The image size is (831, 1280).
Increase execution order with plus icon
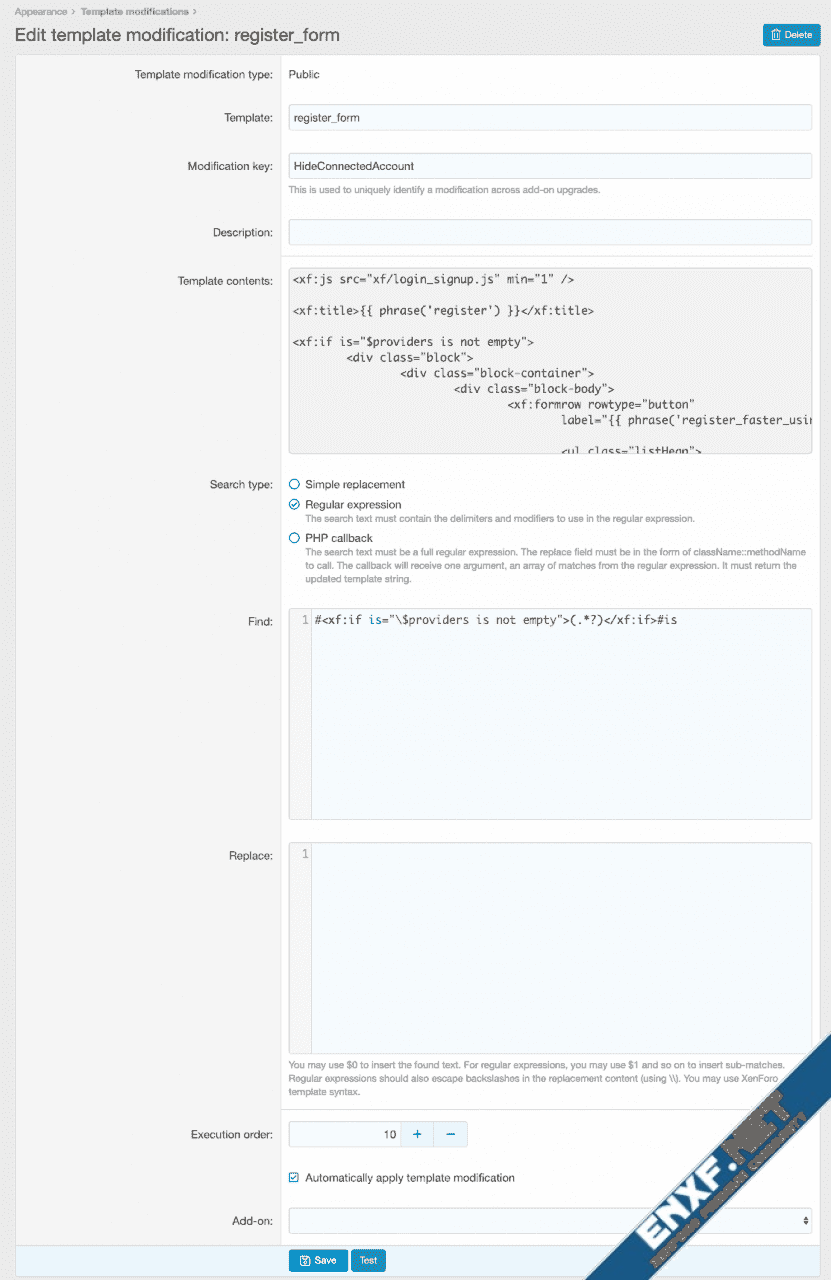click(417, 1134)
